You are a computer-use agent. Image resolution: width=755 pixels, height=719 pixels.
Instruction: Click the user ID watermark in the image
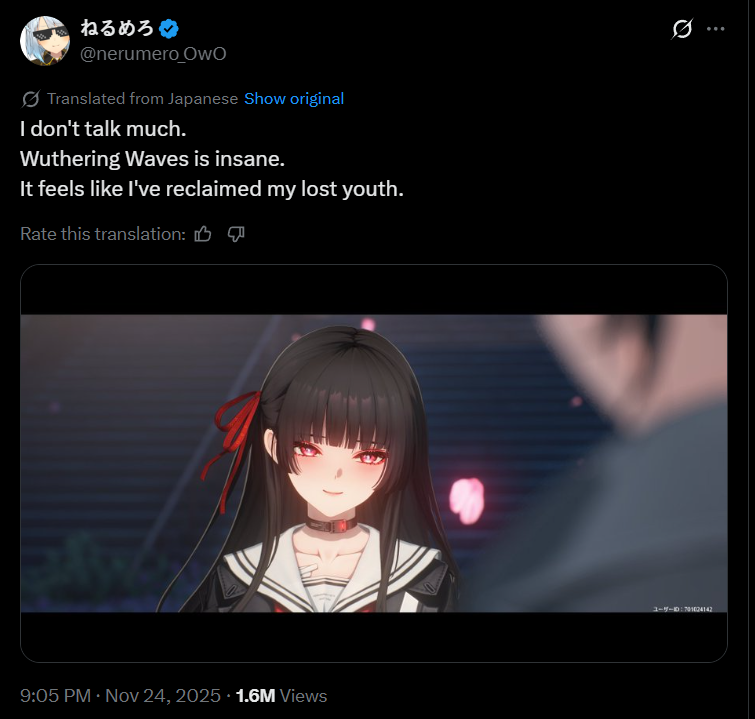click(682, 609)
